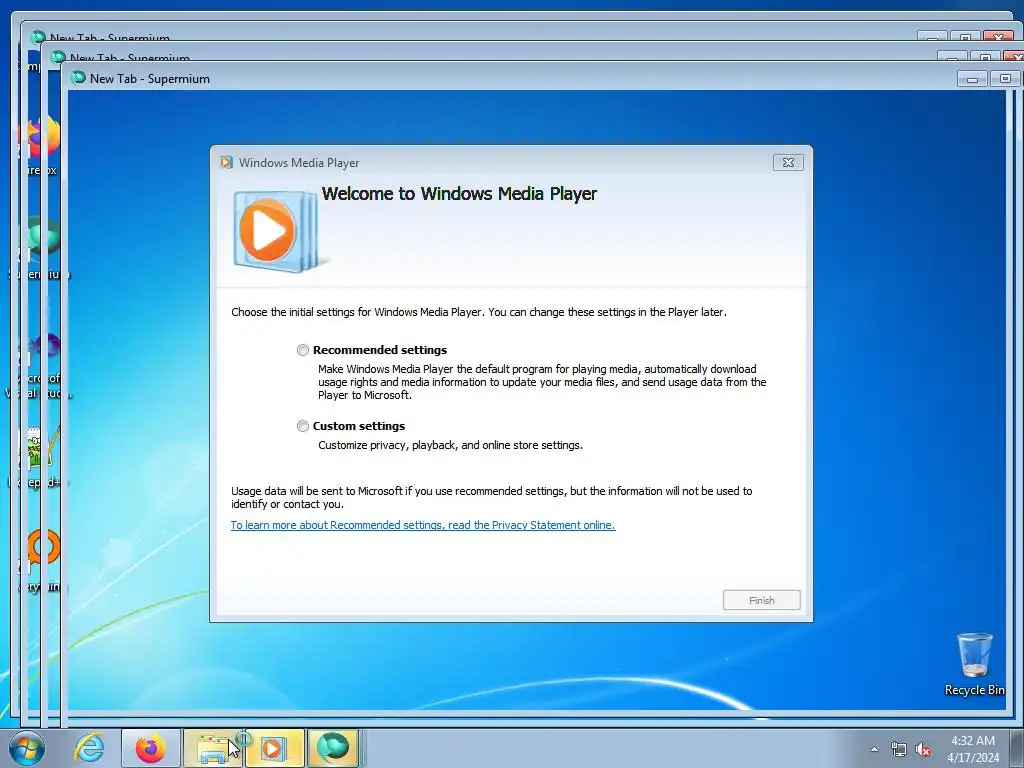Launch Internet Explorer from the taskbar
This screenshot has height=768, width=1024.
89,748
